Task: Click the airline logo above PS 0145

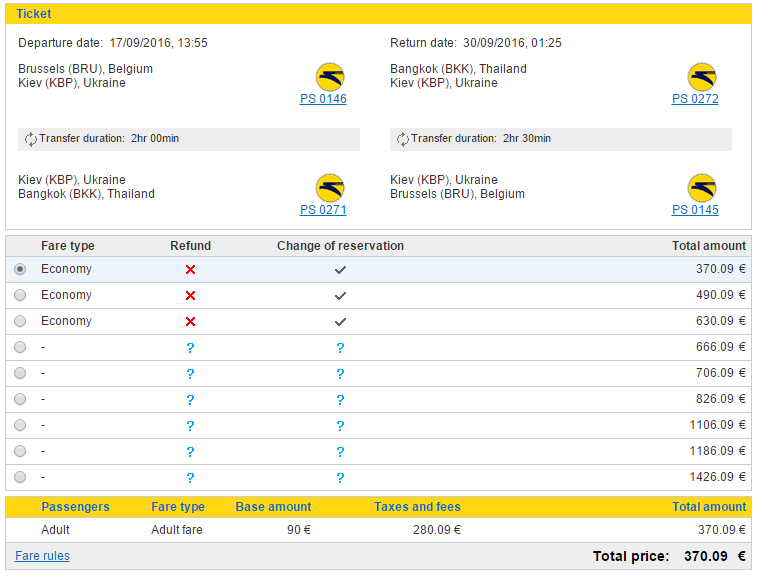Action: tap(702, 188)
